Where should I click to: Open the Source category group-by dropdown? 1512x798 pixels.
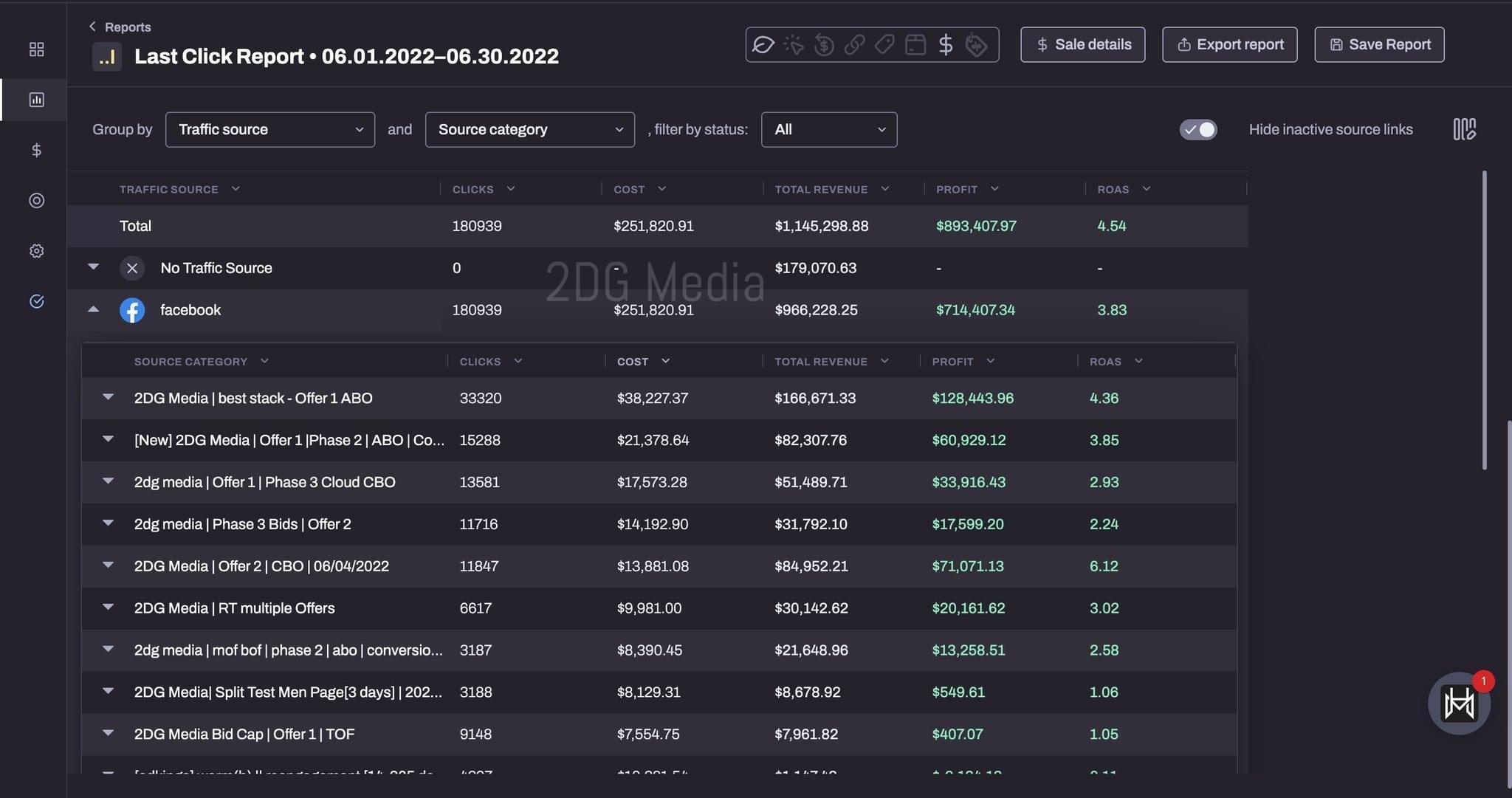[530, 129]
